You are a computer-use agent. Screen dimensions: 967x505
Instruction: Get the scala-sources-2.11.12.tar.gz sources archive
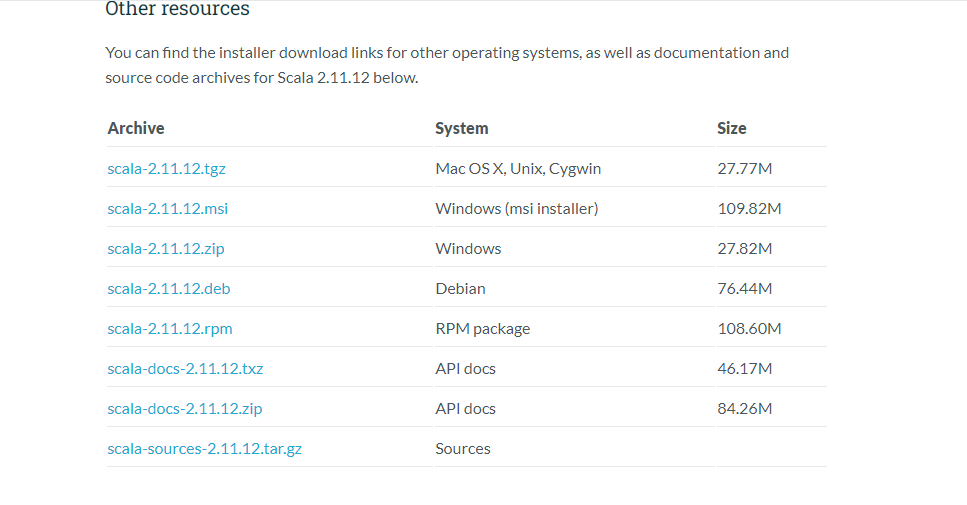point(205,449)
